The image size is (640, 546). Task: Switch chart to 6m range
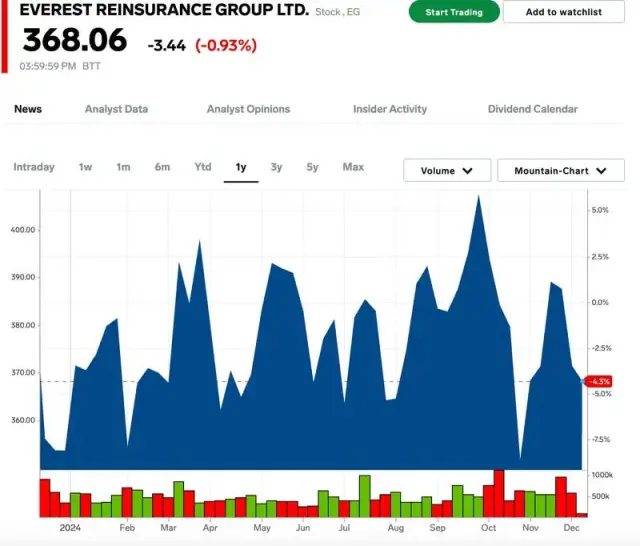[162, 167]
